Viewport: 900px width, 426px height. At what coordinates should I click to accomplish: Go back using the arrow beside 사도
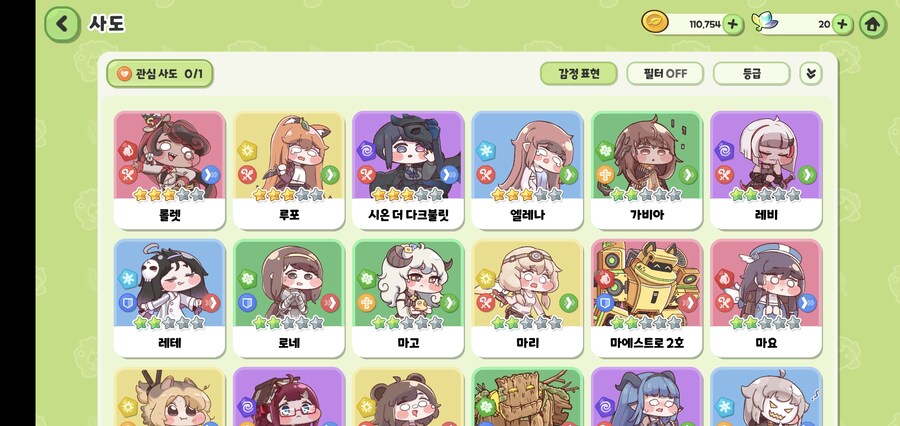[x=62, y=24]
